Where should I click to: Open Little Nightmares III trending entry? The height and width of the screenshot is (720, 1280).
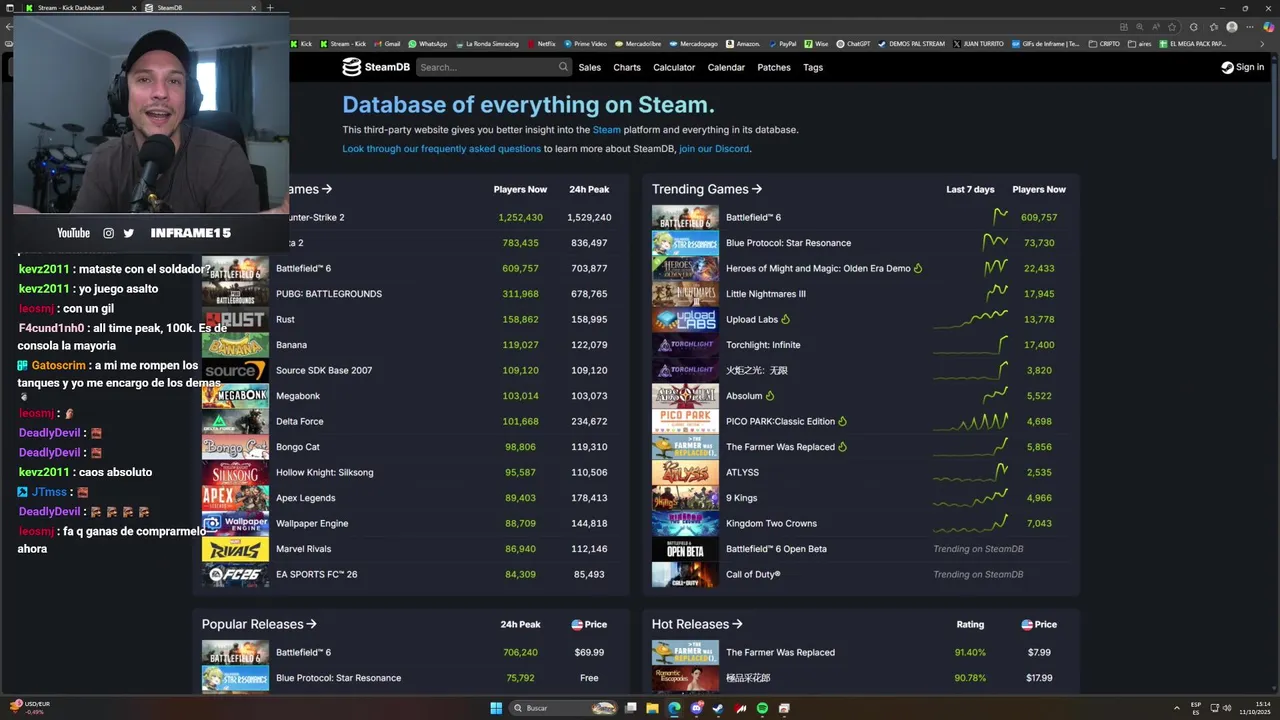(765, 294)
